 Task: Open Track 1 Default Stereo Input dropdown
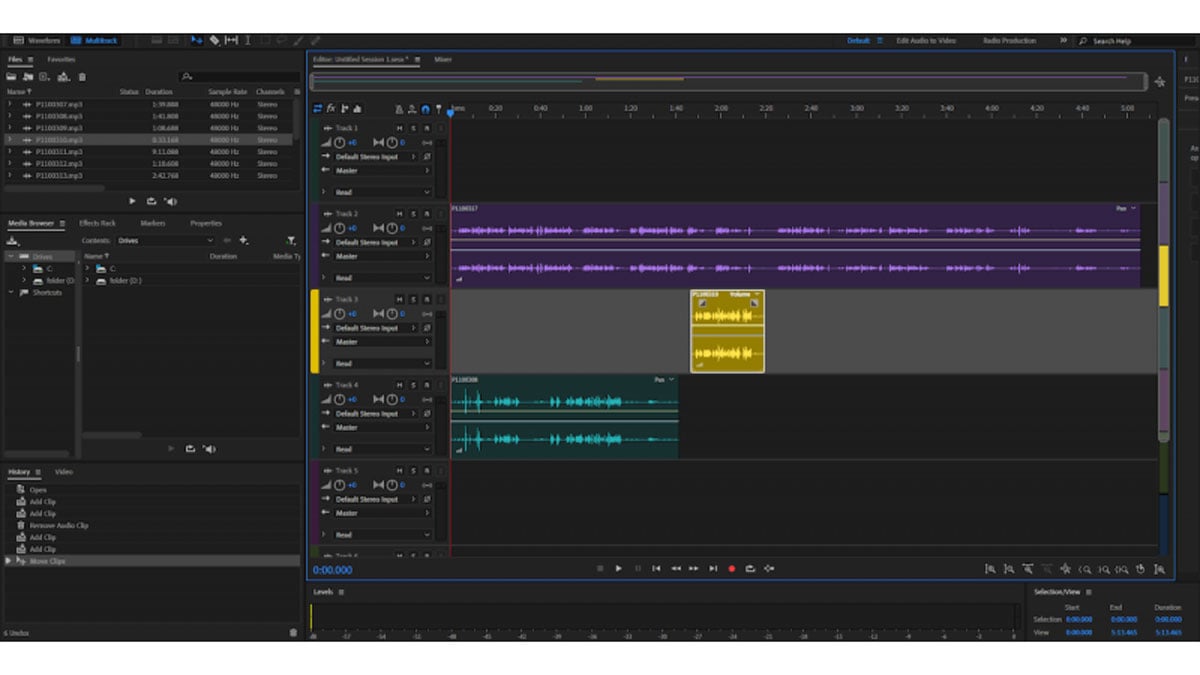pyautogui.click(x=376, y=157)
